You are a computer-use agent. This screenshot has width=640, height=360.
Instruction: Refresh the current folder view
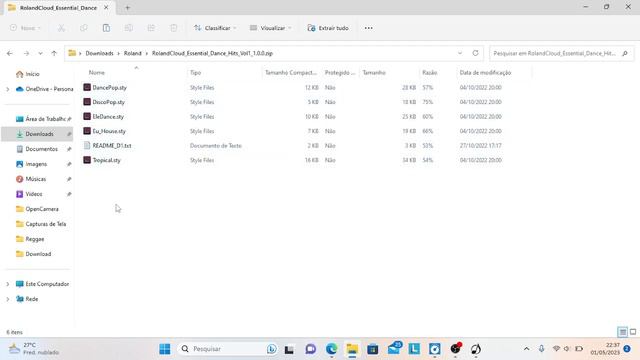(x=476, y=53)
